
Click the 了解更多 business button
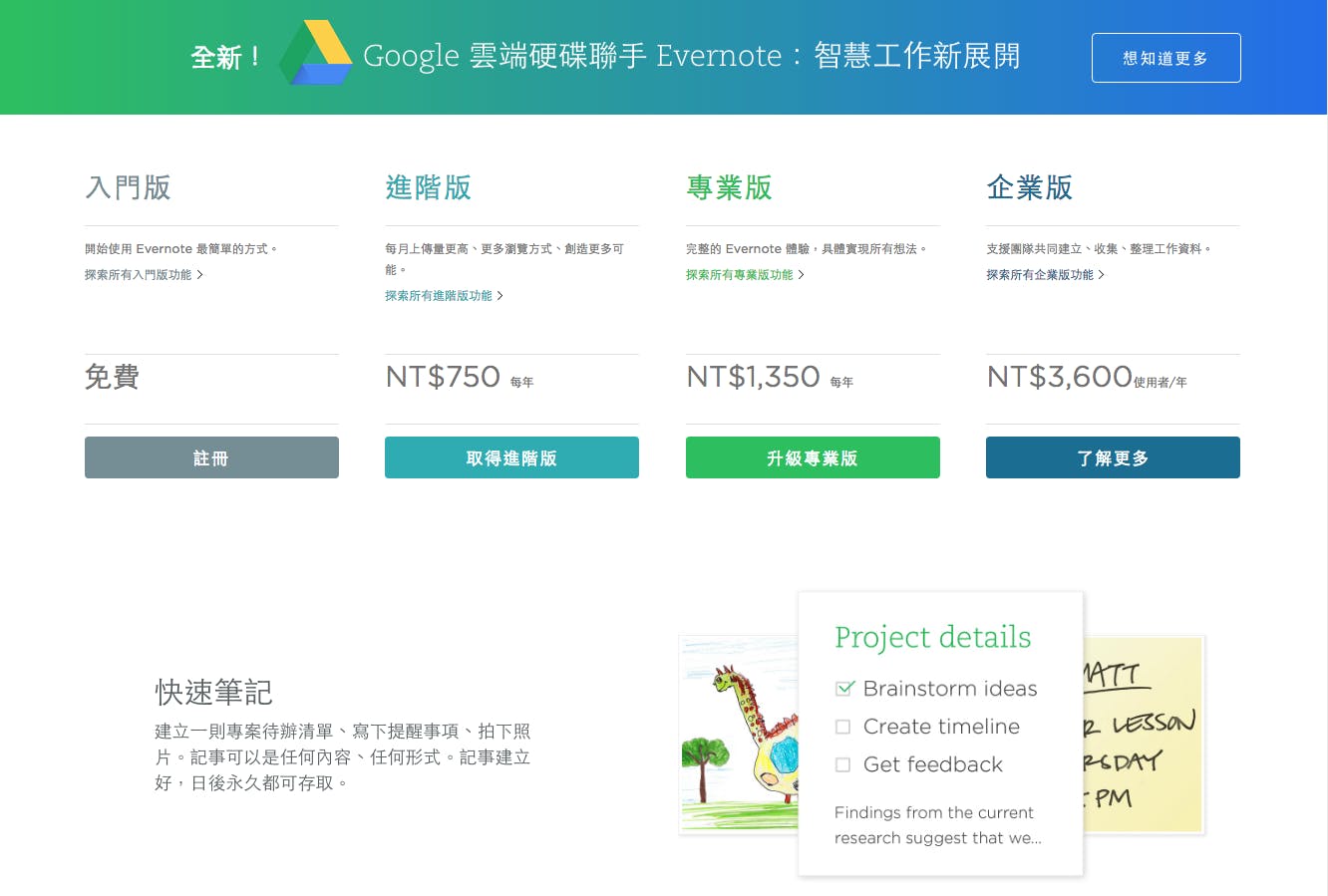pyautogui.click(x=1113, y=457)
